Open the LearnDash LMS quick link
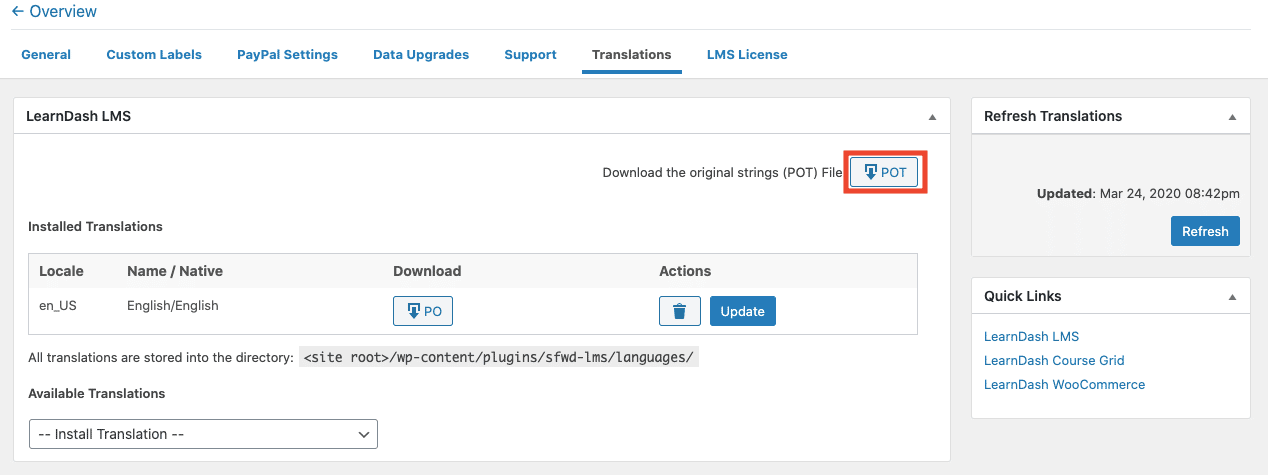Screen dimensions: 1268x475 (x=1031, y=337)
